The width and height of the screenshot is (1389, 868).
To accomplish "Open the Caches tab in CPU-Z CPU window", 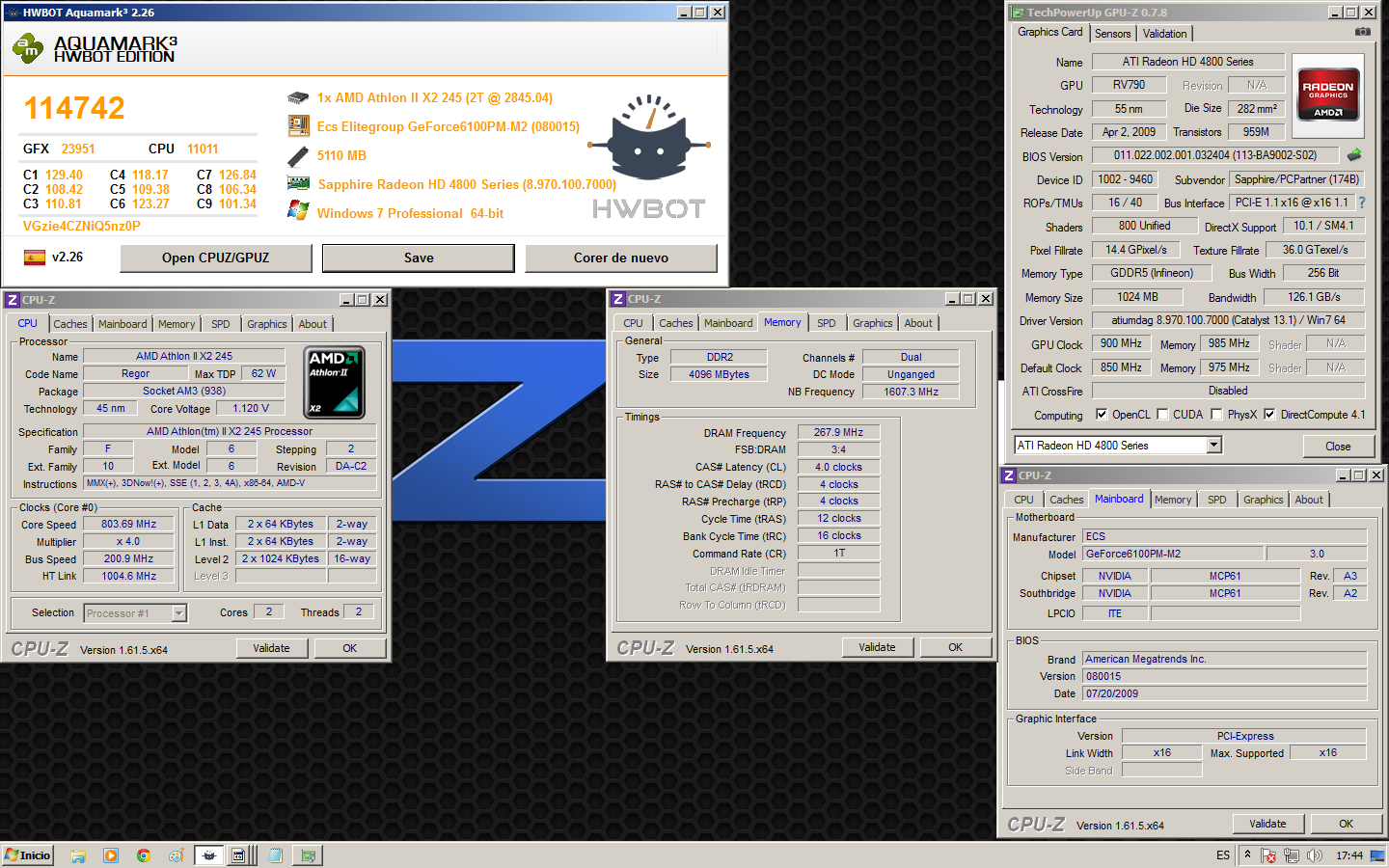I will [x=70, y=324].
